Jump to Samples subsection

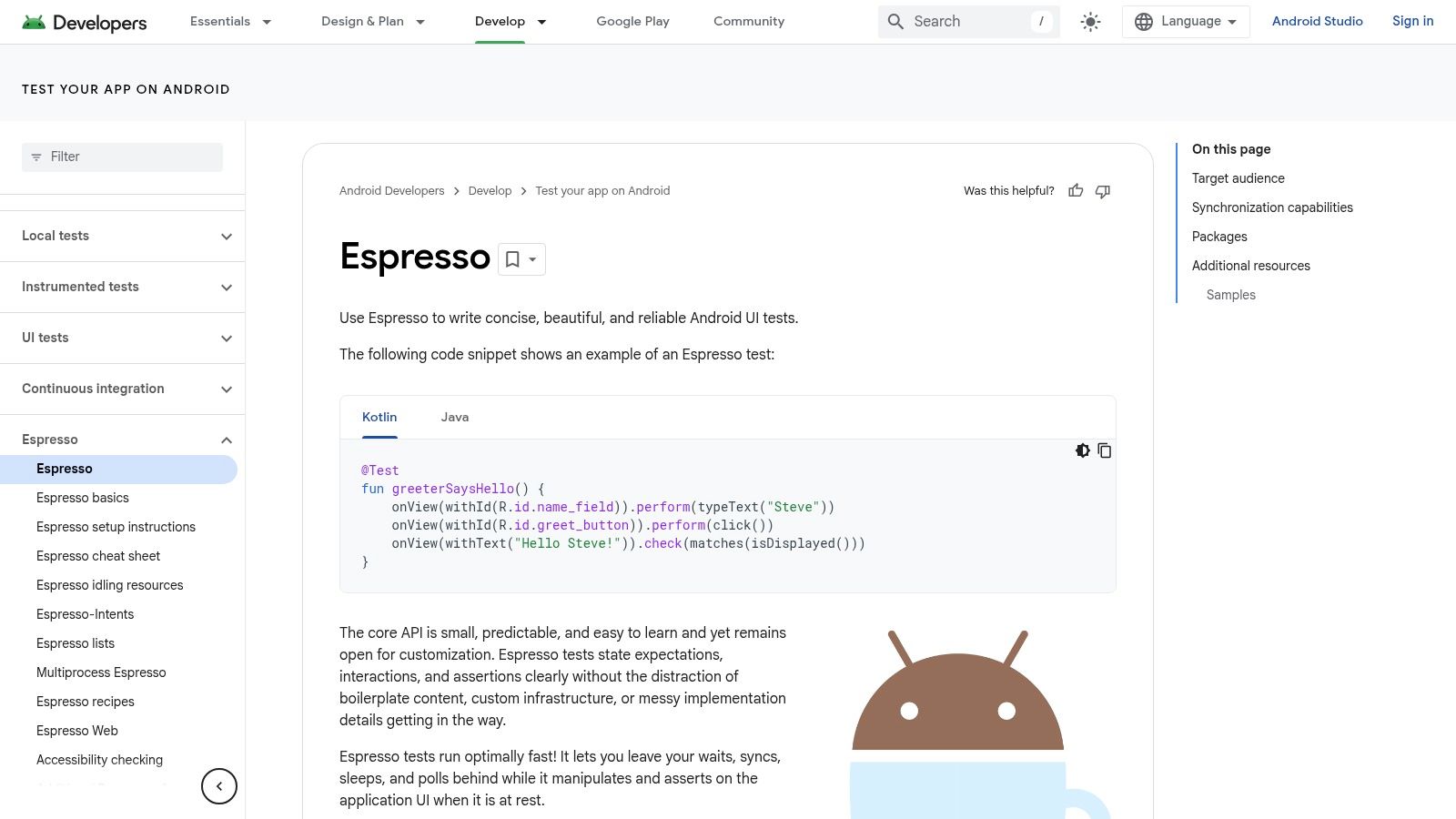[x=1231, y=295]
